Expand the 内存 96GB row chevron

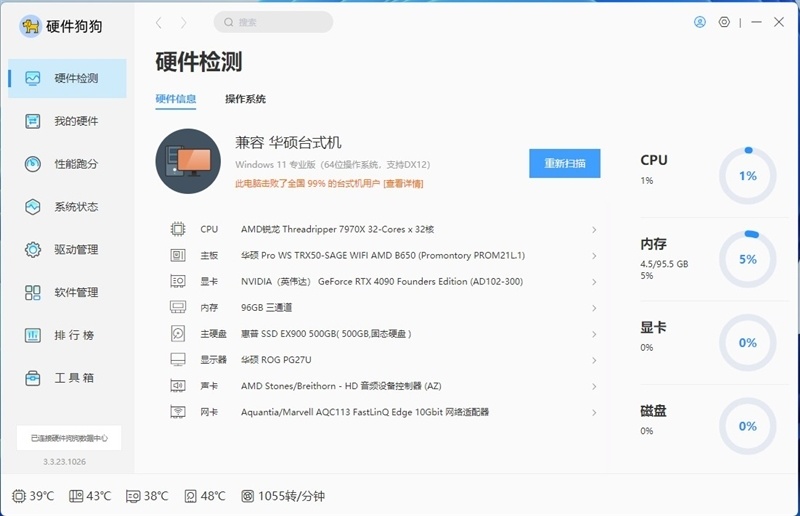[594, 308]
